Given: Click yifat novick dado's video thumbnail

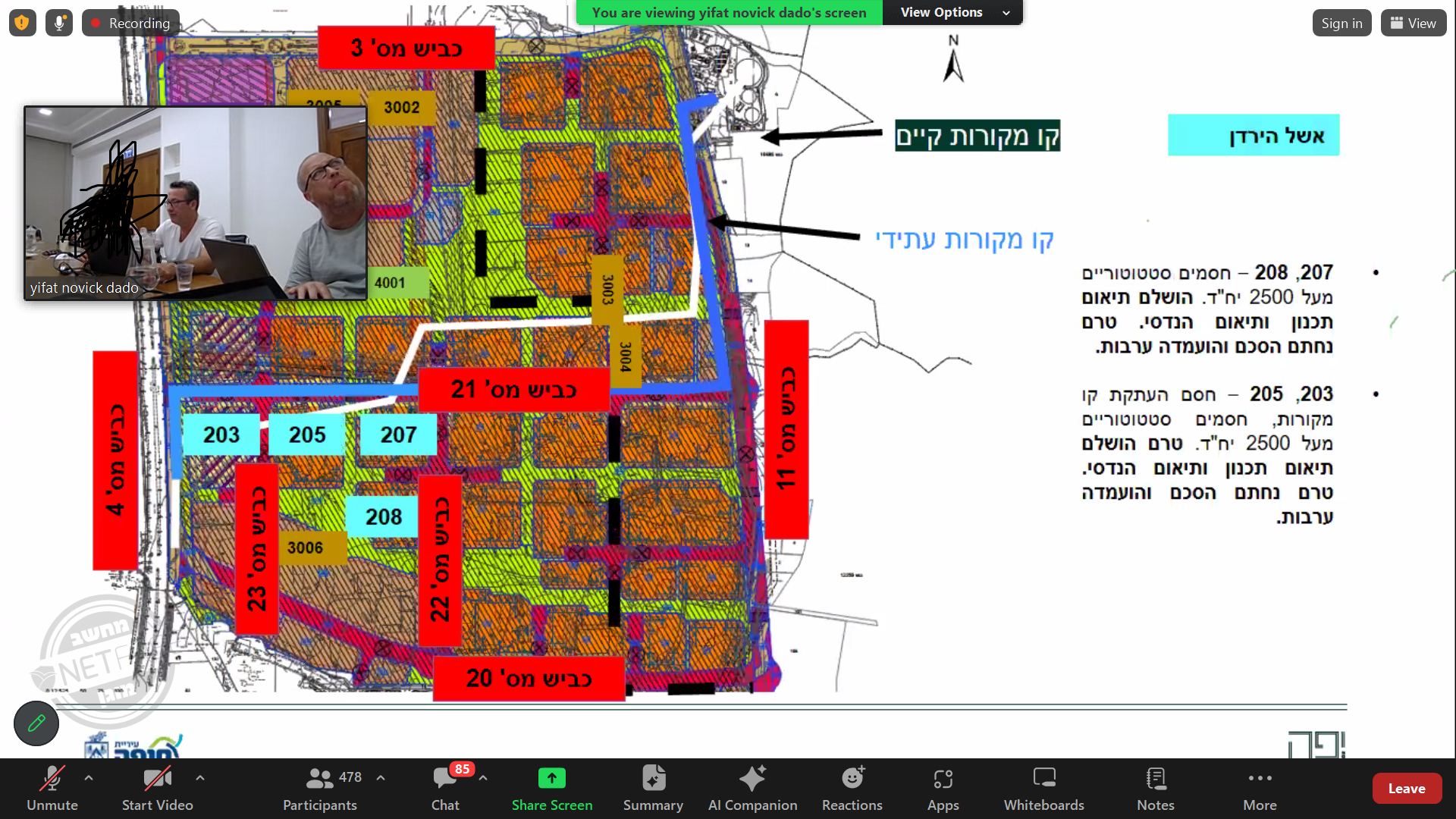Looking at the screenshot, I should tap(196, 203).
